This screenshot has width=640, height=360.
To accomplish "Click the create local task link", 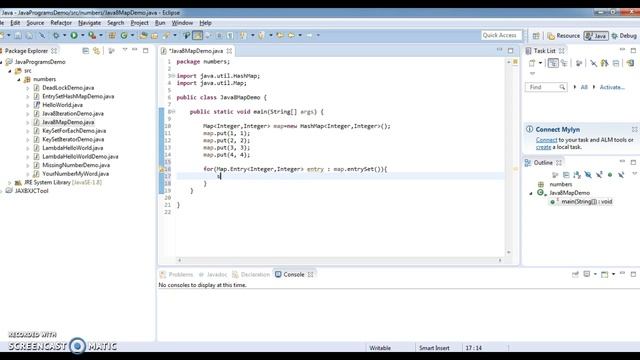I will (x=543, y=147).
